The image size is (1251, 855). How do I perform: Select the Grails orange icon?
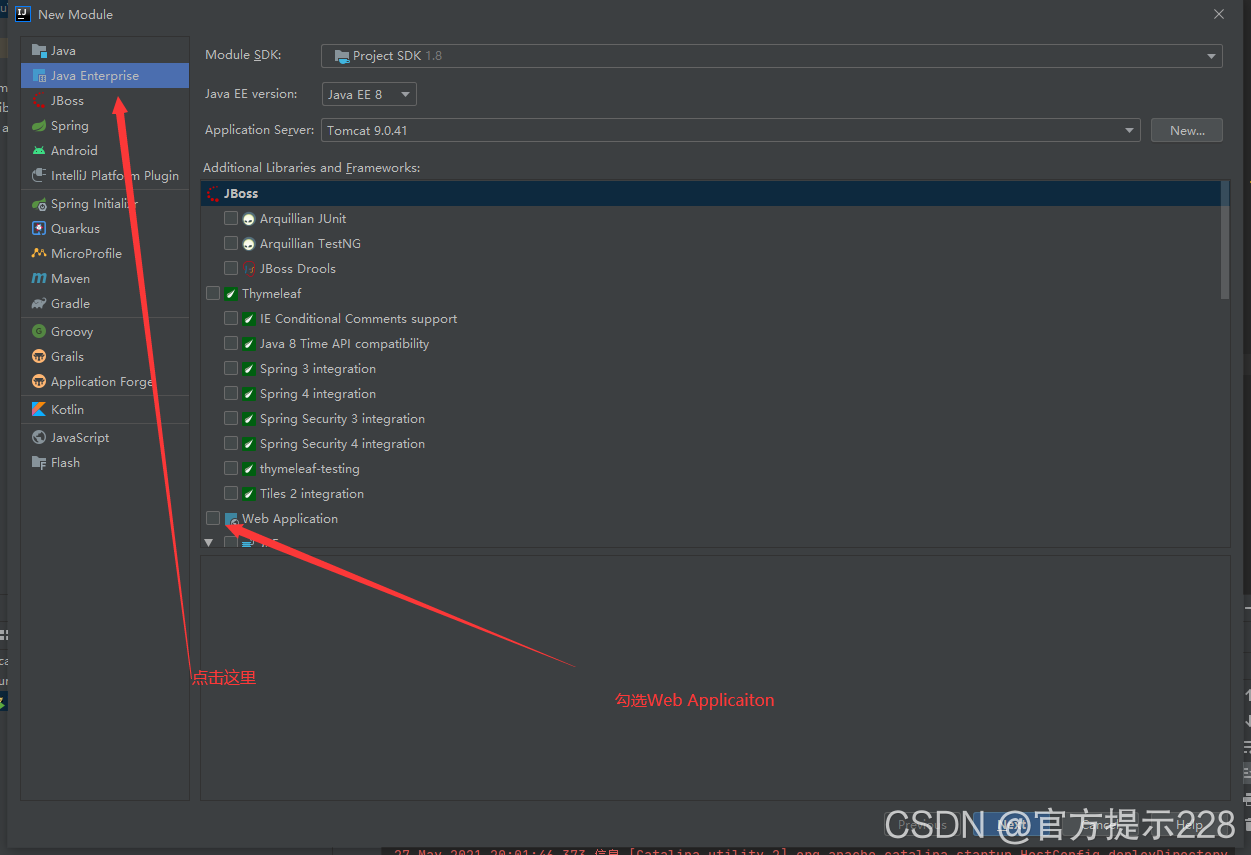(x=39, y=357)
